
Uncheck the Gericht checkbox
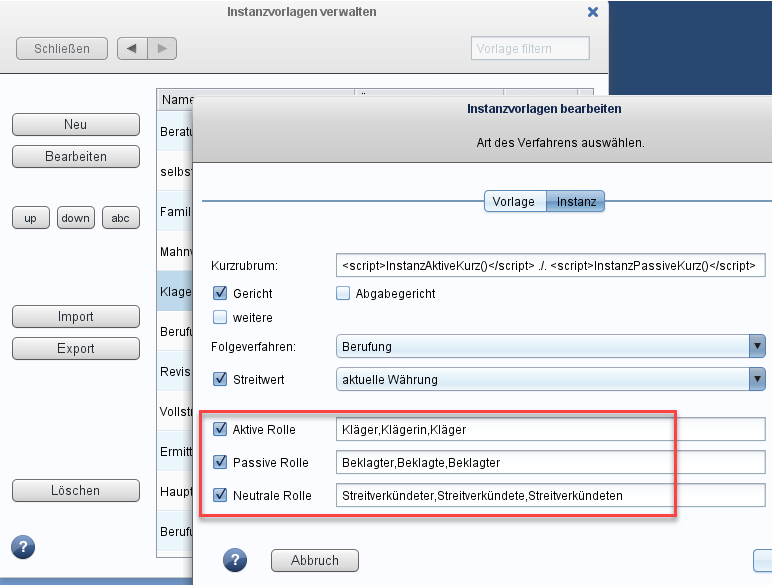point(220,293)
